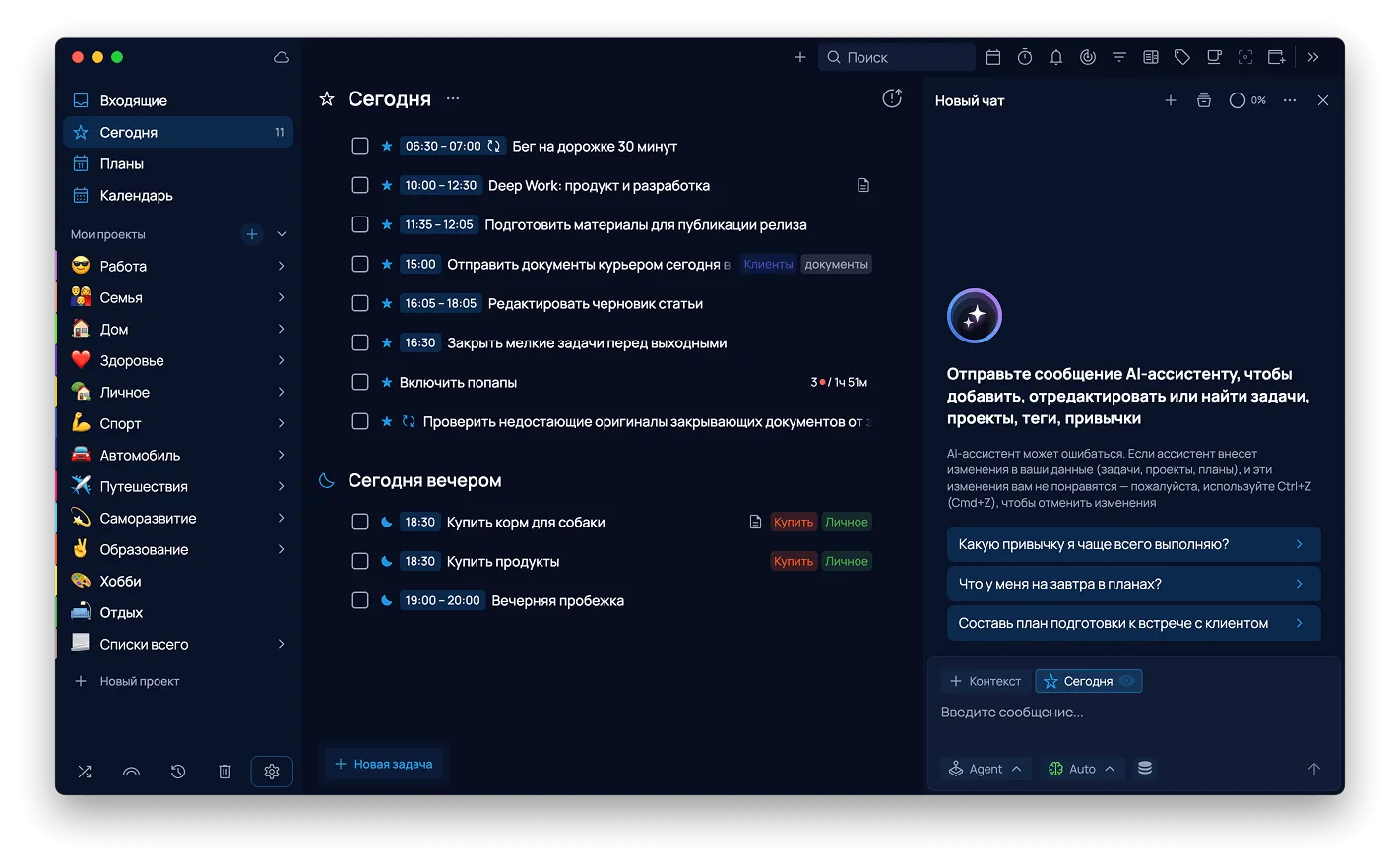Screen dimensions: 1400x868
Task: Mark 'Deep Work: продукт и разработка' as done
Action: (360, 185)
